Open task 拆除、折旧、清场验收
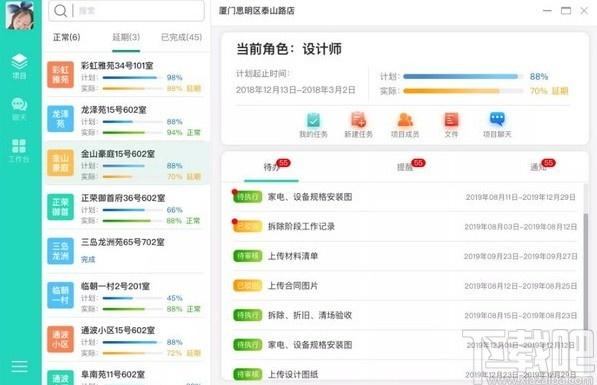Image resolution: width=597 pixels, height=385 pixels. [x=310, y=315]
